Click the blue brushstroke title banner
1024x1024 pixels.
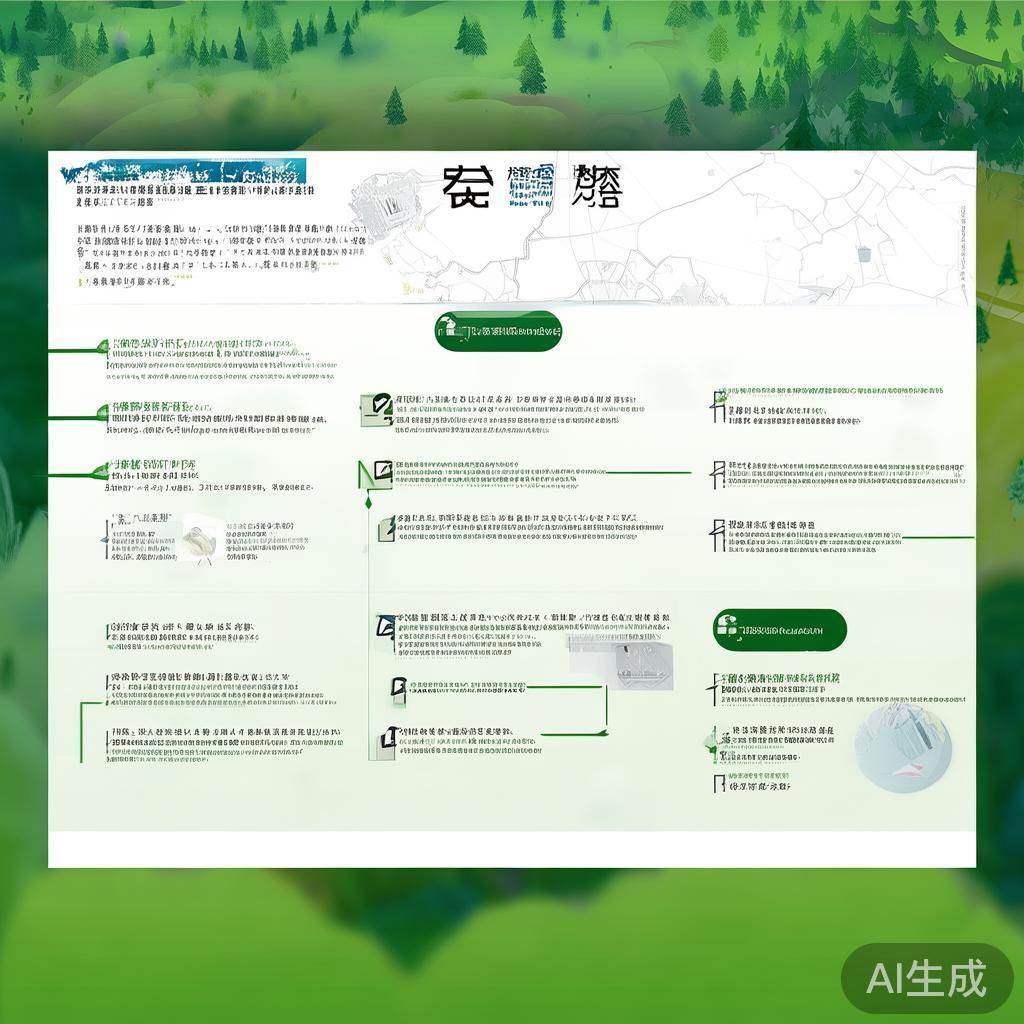[184, 173]
